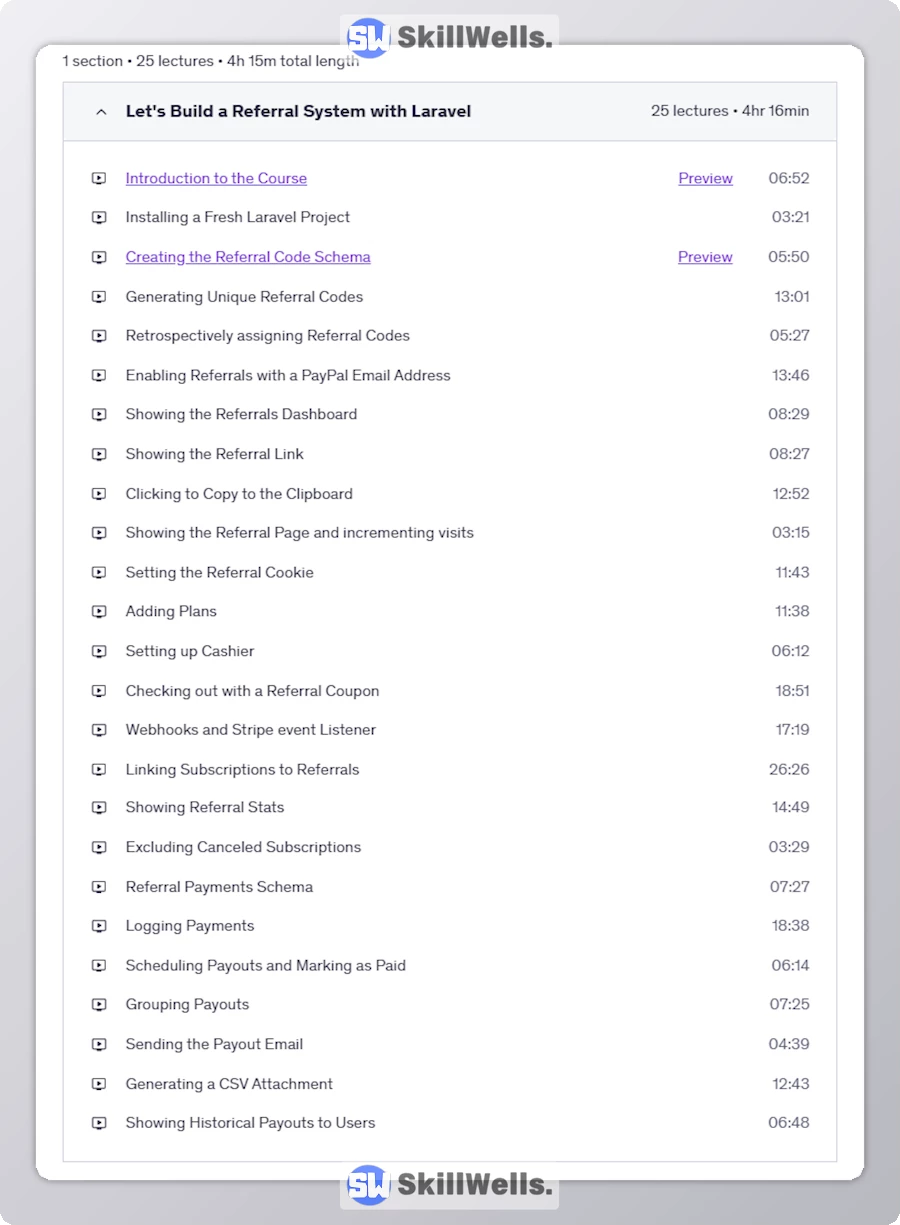The height and width of the screenshot is (1225, 900).
Task: Select Showing Historical Payouts to Users title
Action: point(250,1123)
